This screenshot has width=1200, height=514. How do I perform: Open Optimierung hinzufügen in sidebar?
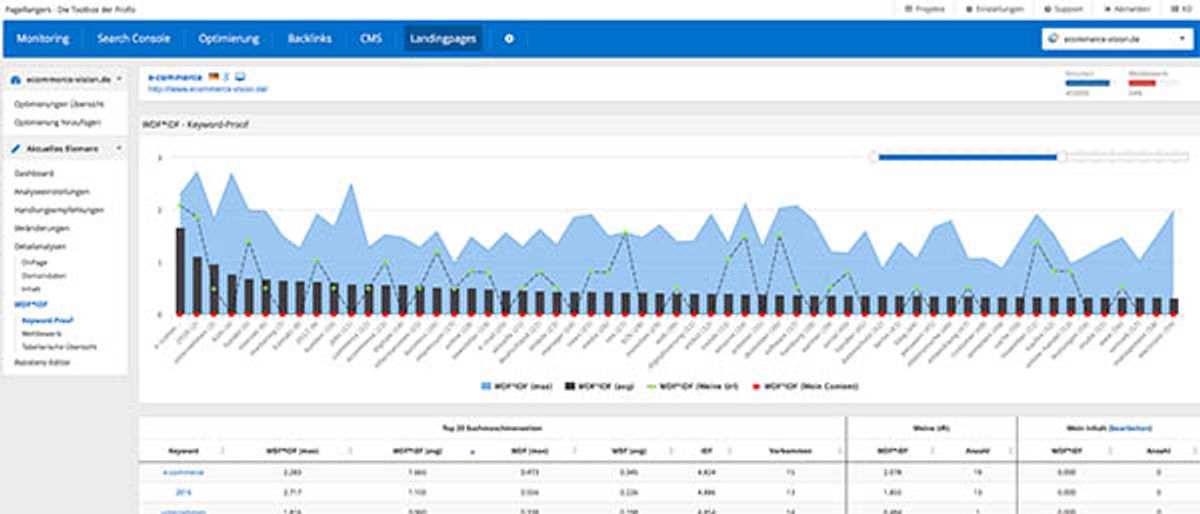57,122
